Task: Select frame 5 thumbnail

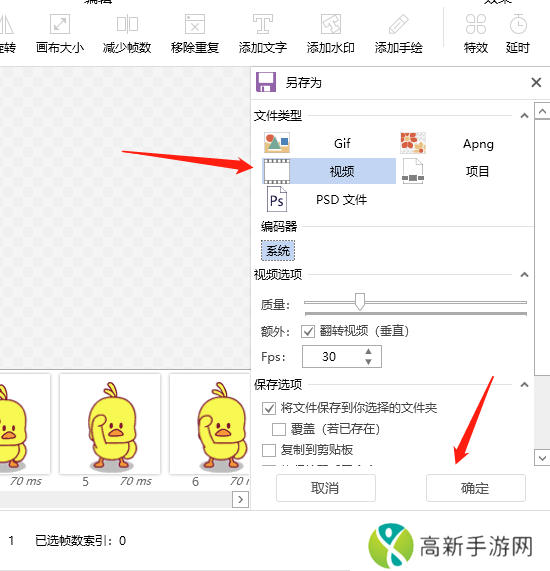Action: 110,424
